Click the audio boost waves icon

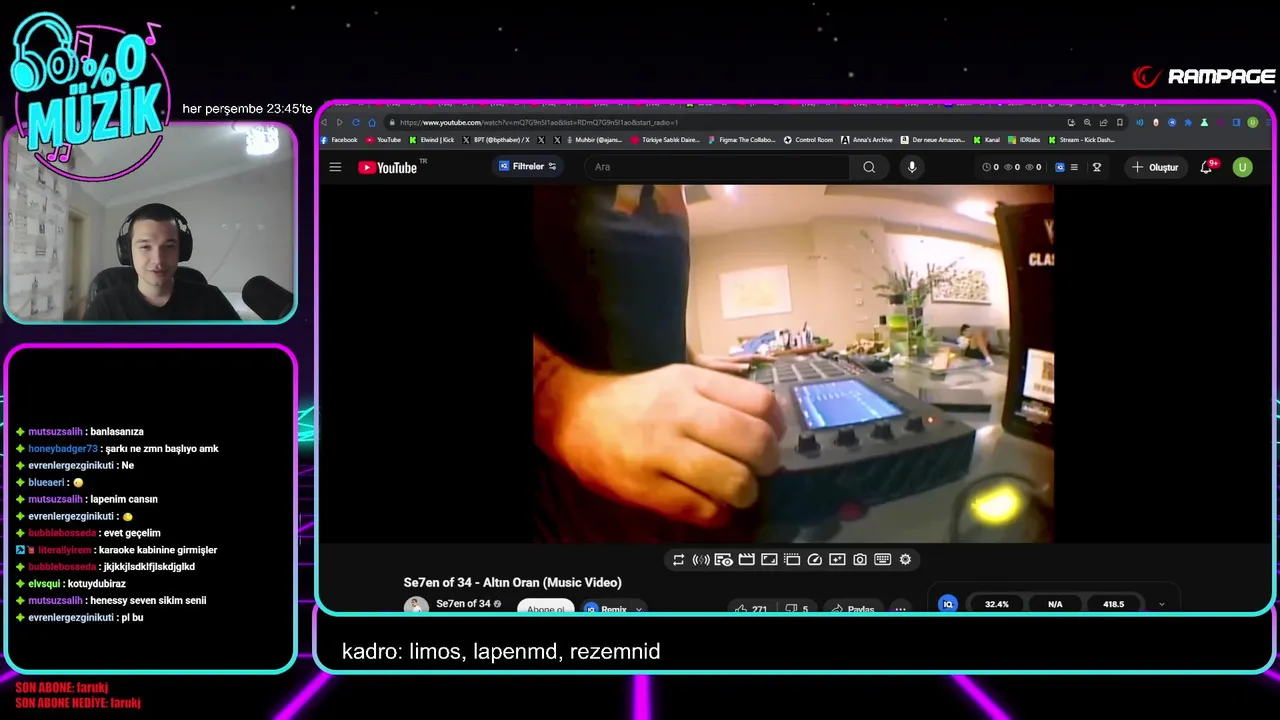pos(701,560)
